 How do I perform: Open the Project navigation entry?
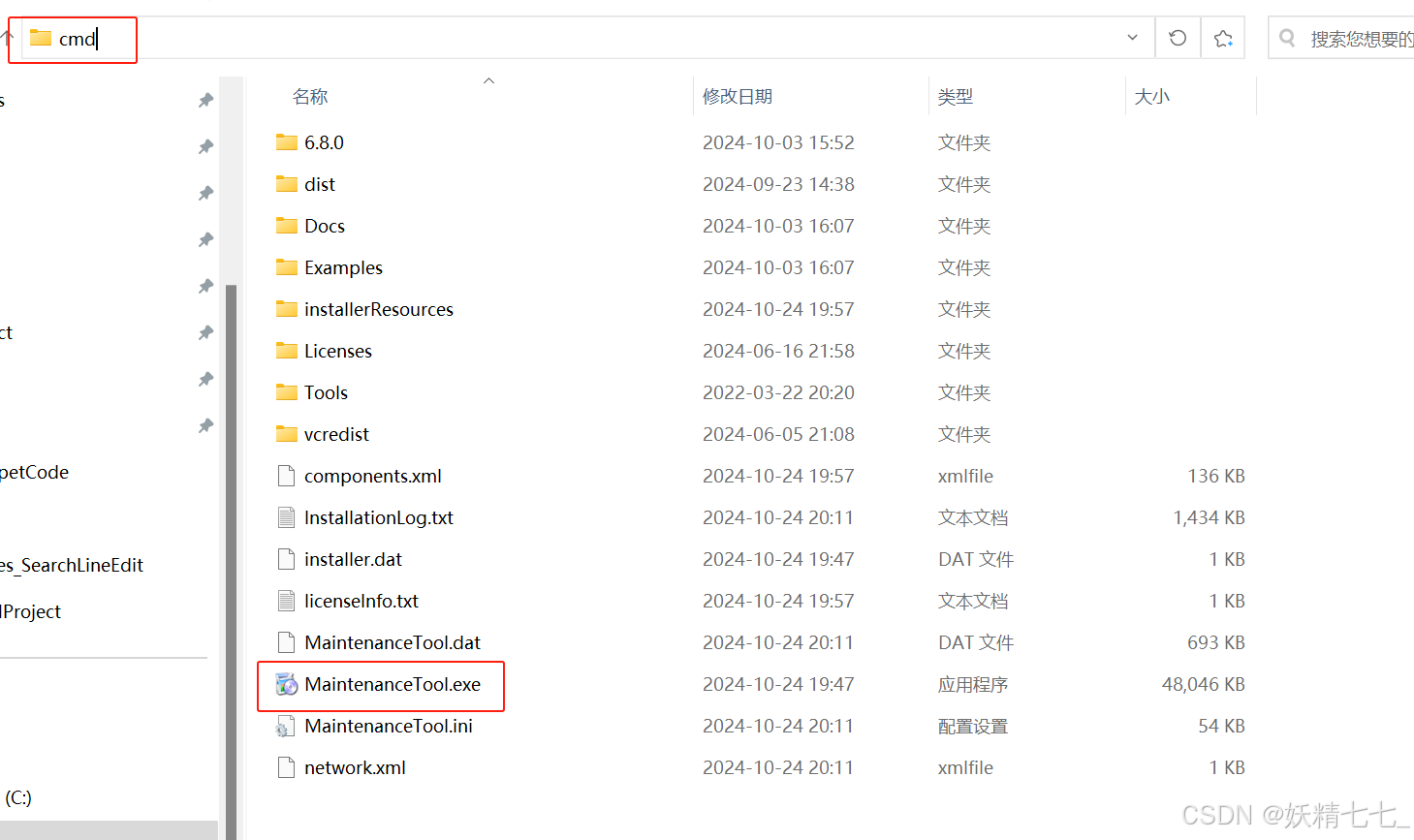pos(31,611)
